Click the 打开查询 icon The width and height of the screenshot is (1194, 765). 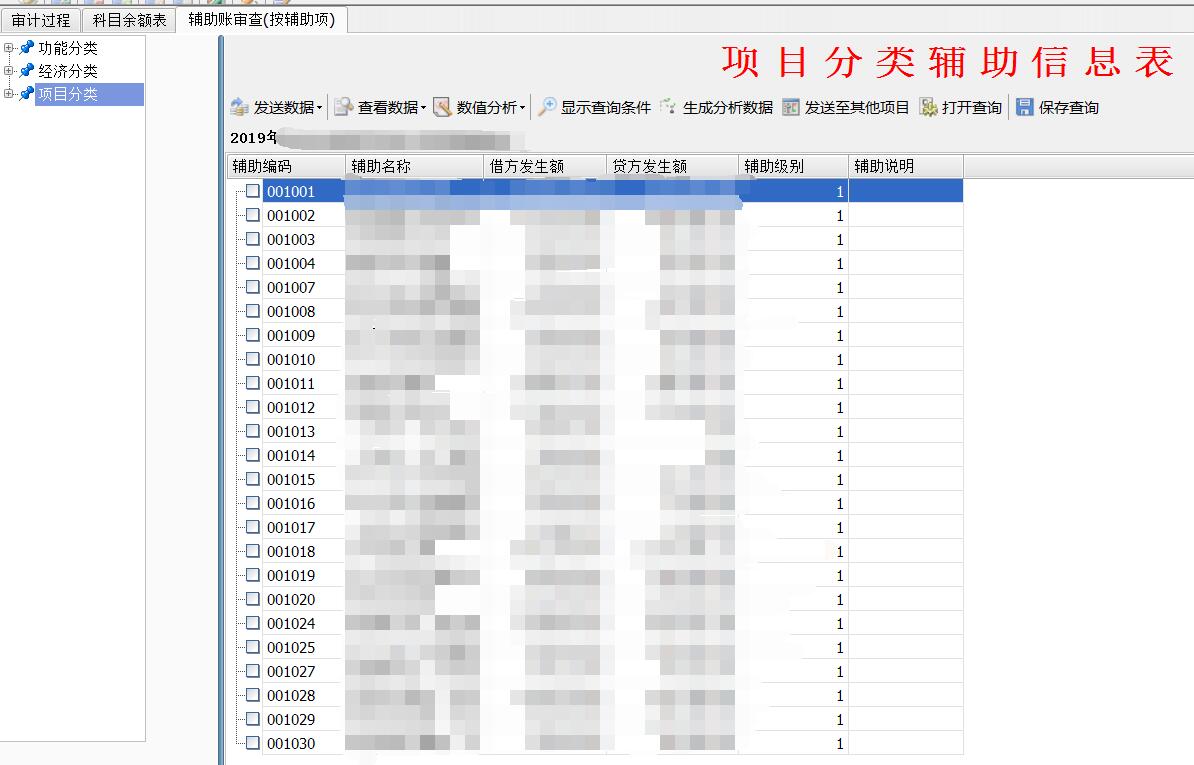(929, 108)
